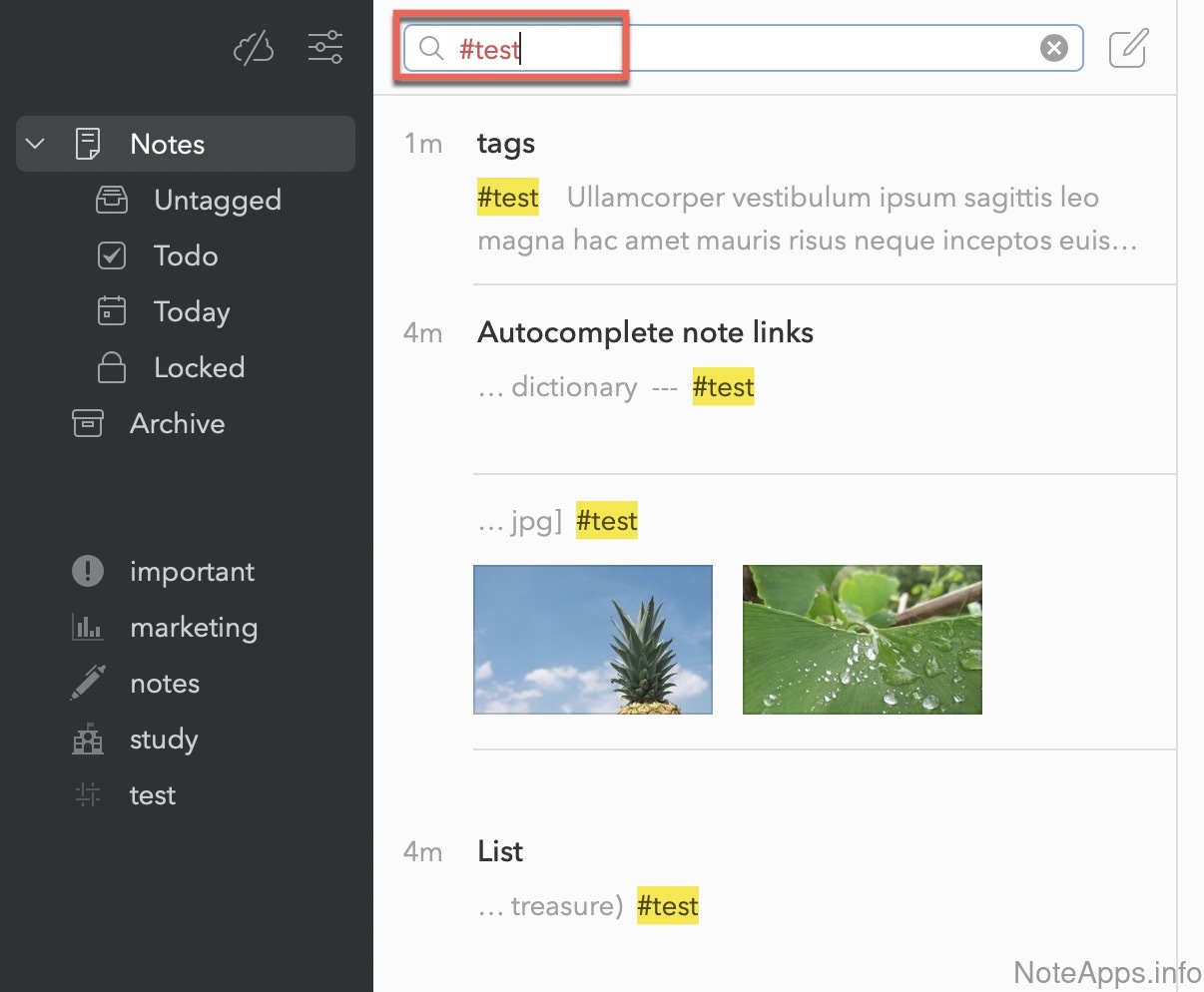Click the sync cloud icon
This screenshot has height=992, width=1204.
[x=254, y=47]
